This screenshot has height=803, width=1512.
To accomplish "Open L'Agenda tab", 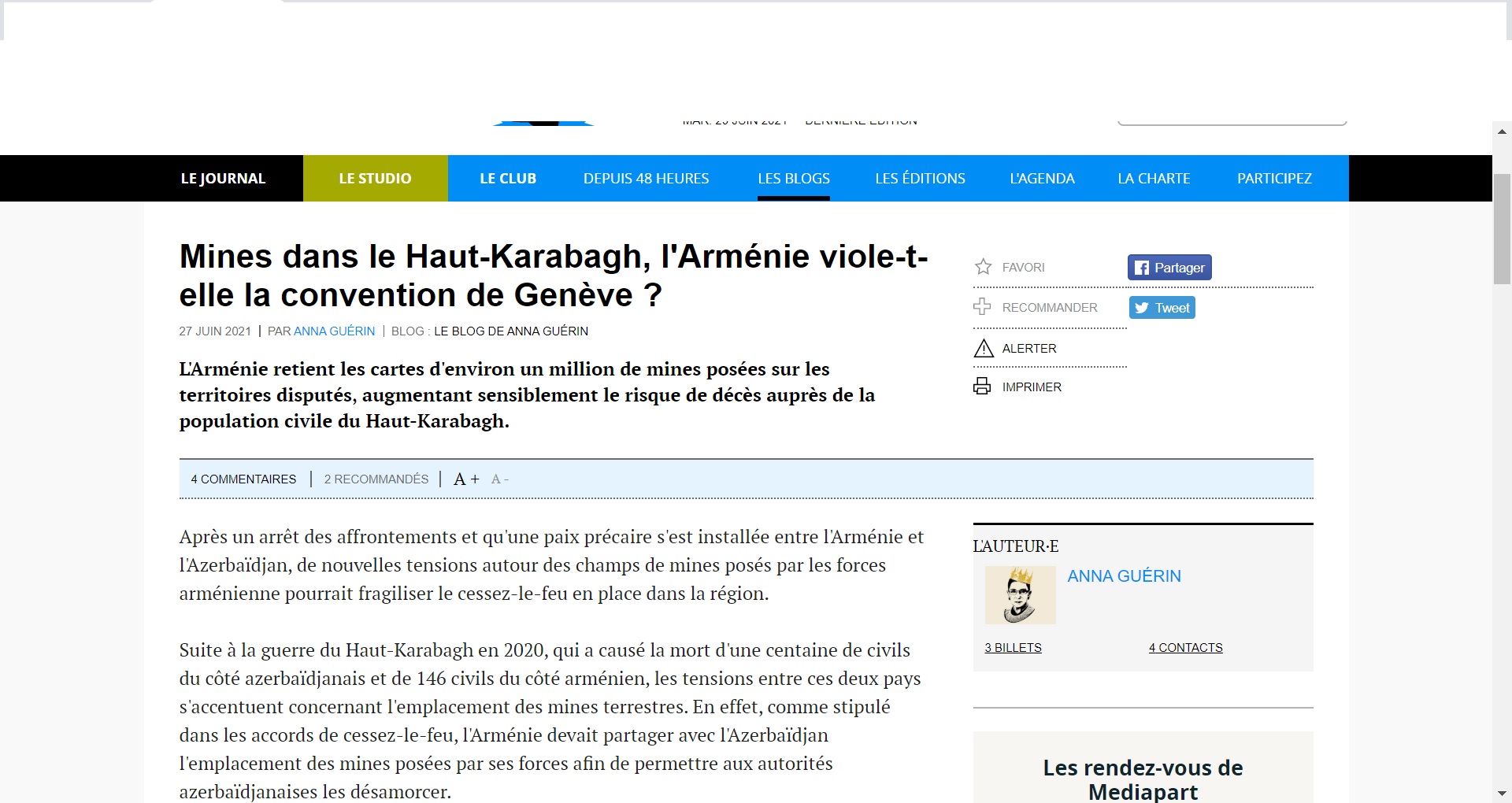I will point(1042,178).
